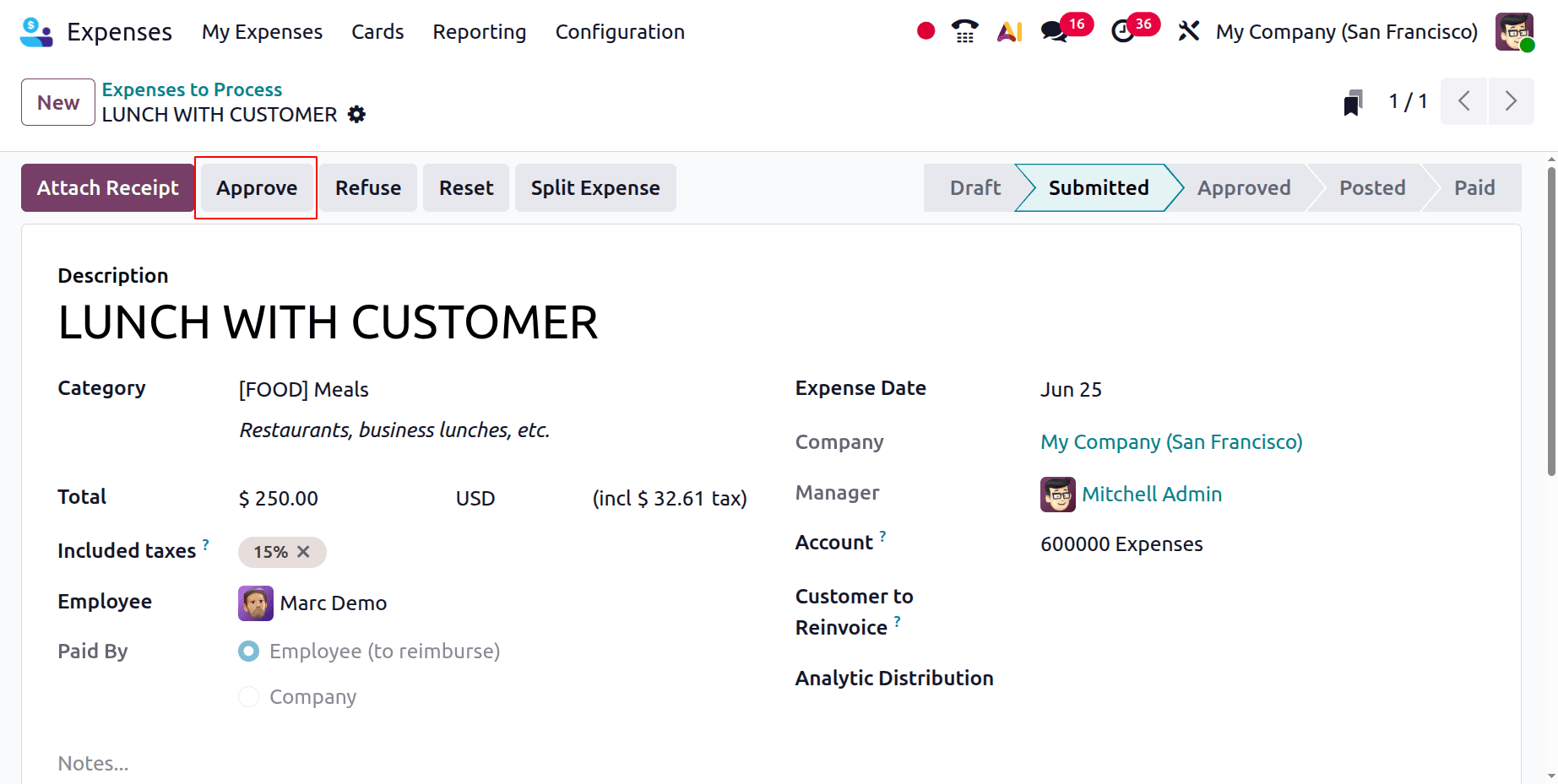Open the Mitchell Admin manager link

click(x=1152, y=495)
